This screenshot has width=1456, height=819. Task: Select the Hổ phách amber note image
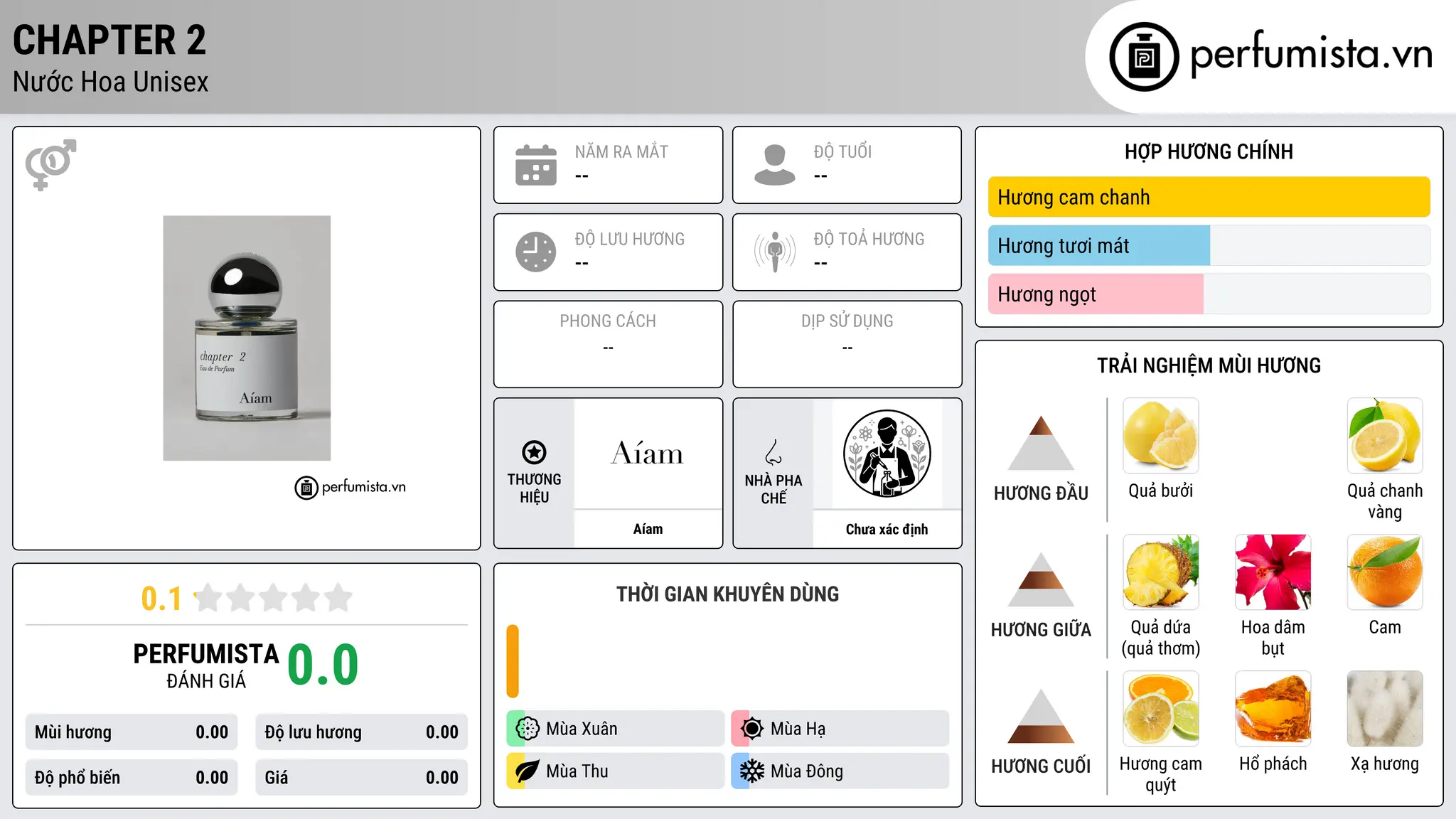point(1273,709)
